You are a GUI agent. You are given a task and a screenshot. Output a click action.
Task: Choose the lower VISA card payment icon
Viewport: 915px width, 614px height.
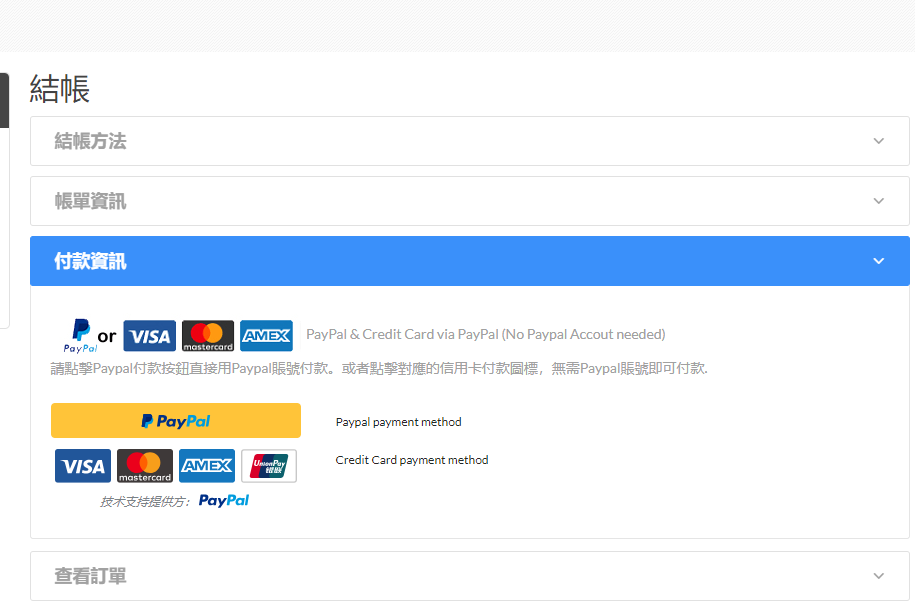[83, 466]
